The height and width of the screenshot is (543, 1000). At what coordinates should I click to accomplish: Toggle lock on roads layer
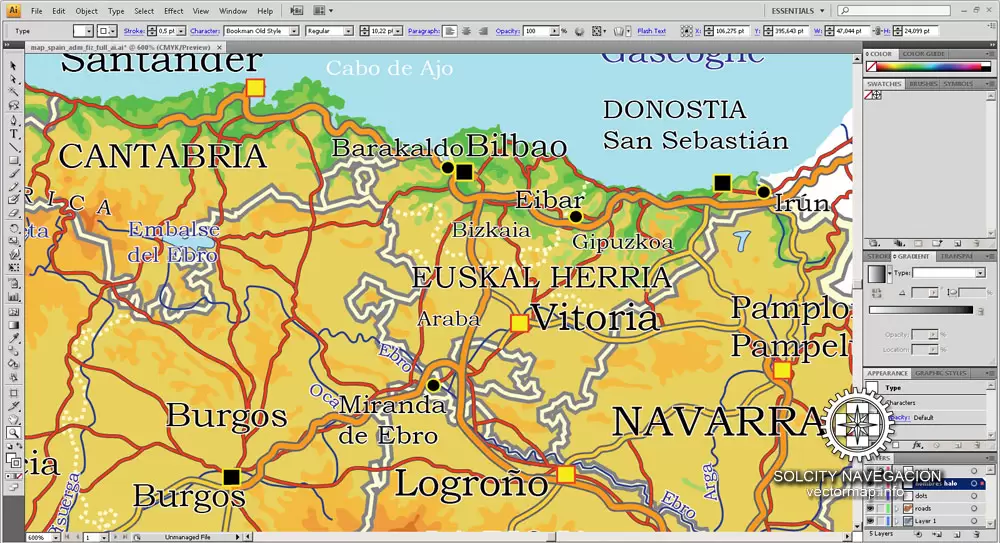point(882,509)
